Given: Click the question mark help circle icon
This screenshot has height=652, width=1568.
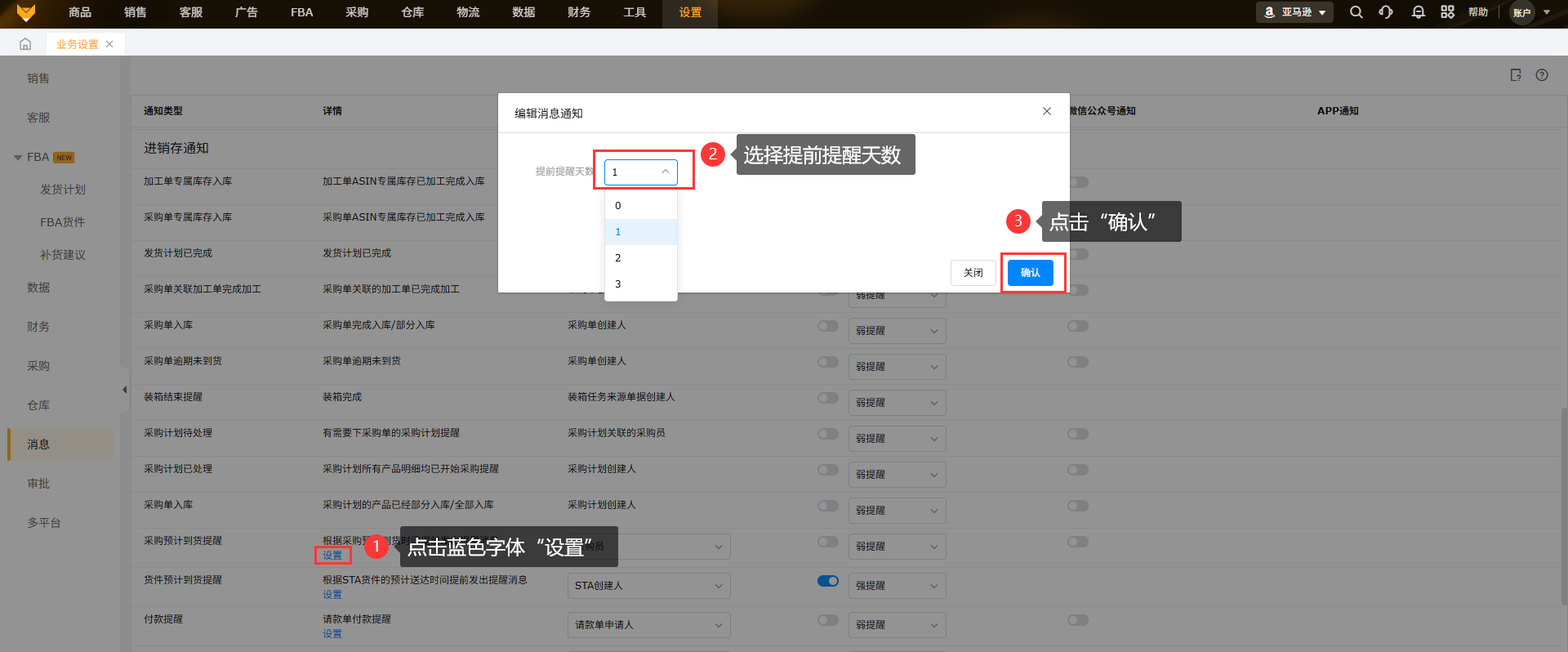Looking at the screenshot, I should coord(1541,75).
